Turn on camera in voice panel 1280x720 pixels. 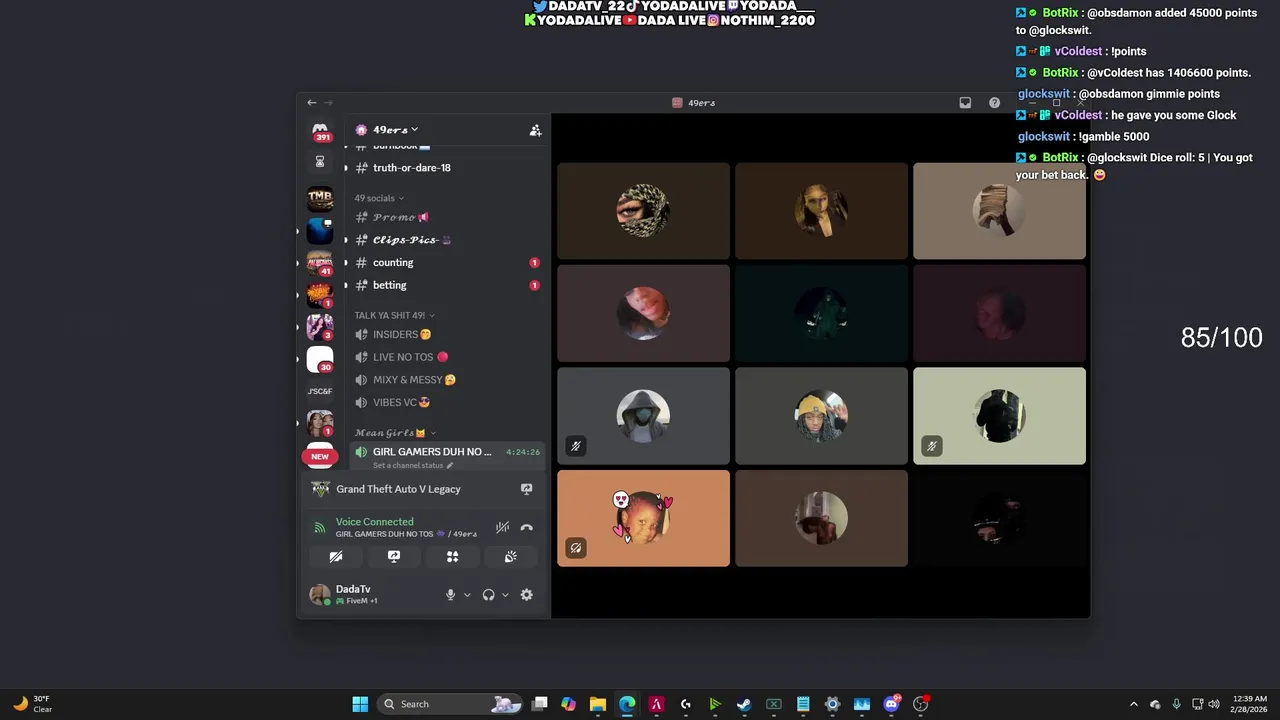click(x=336, y=557)
